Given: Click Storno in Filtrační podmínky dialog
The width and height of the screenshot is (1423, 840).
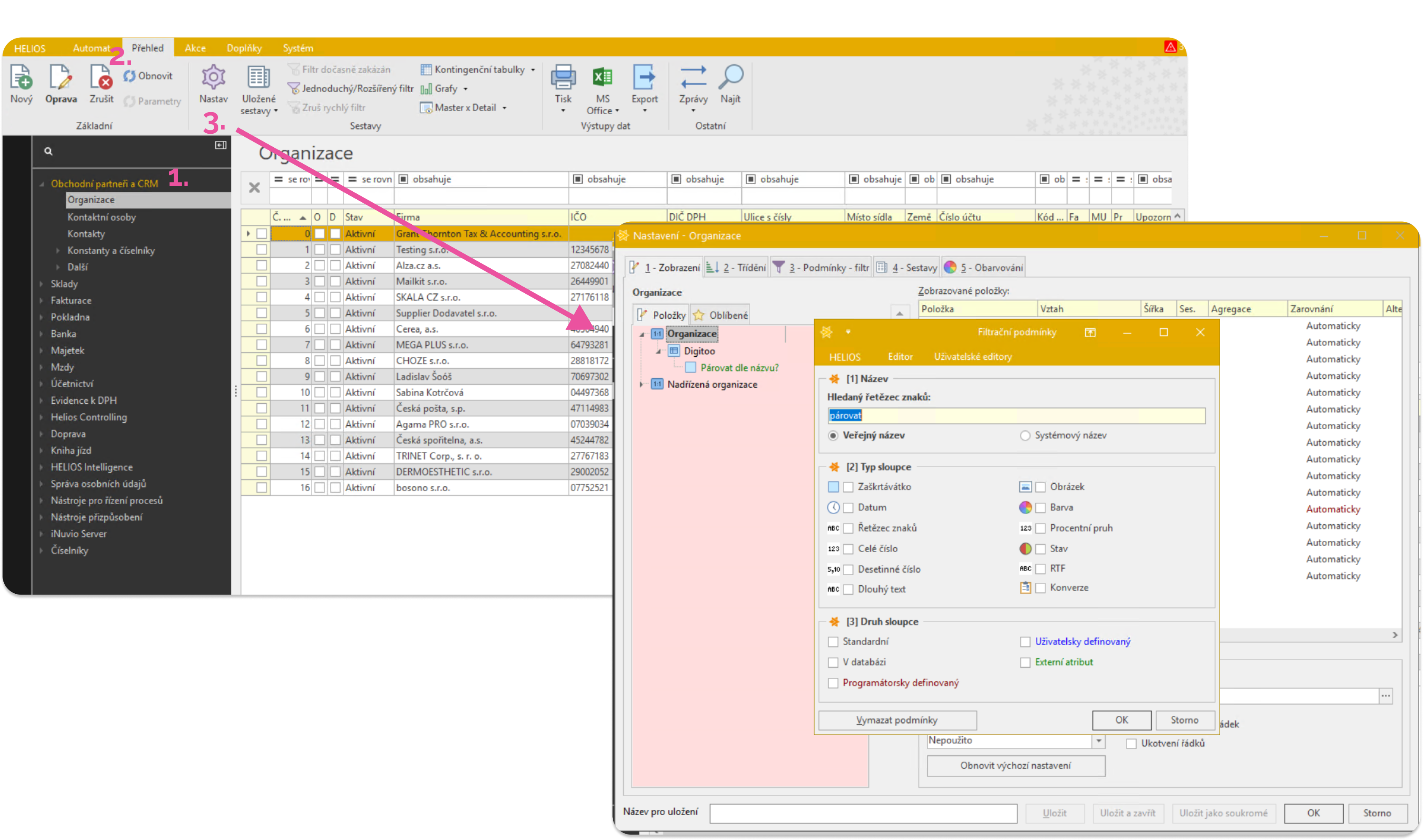Looking at the screenshot, I should coord(1184,720).
